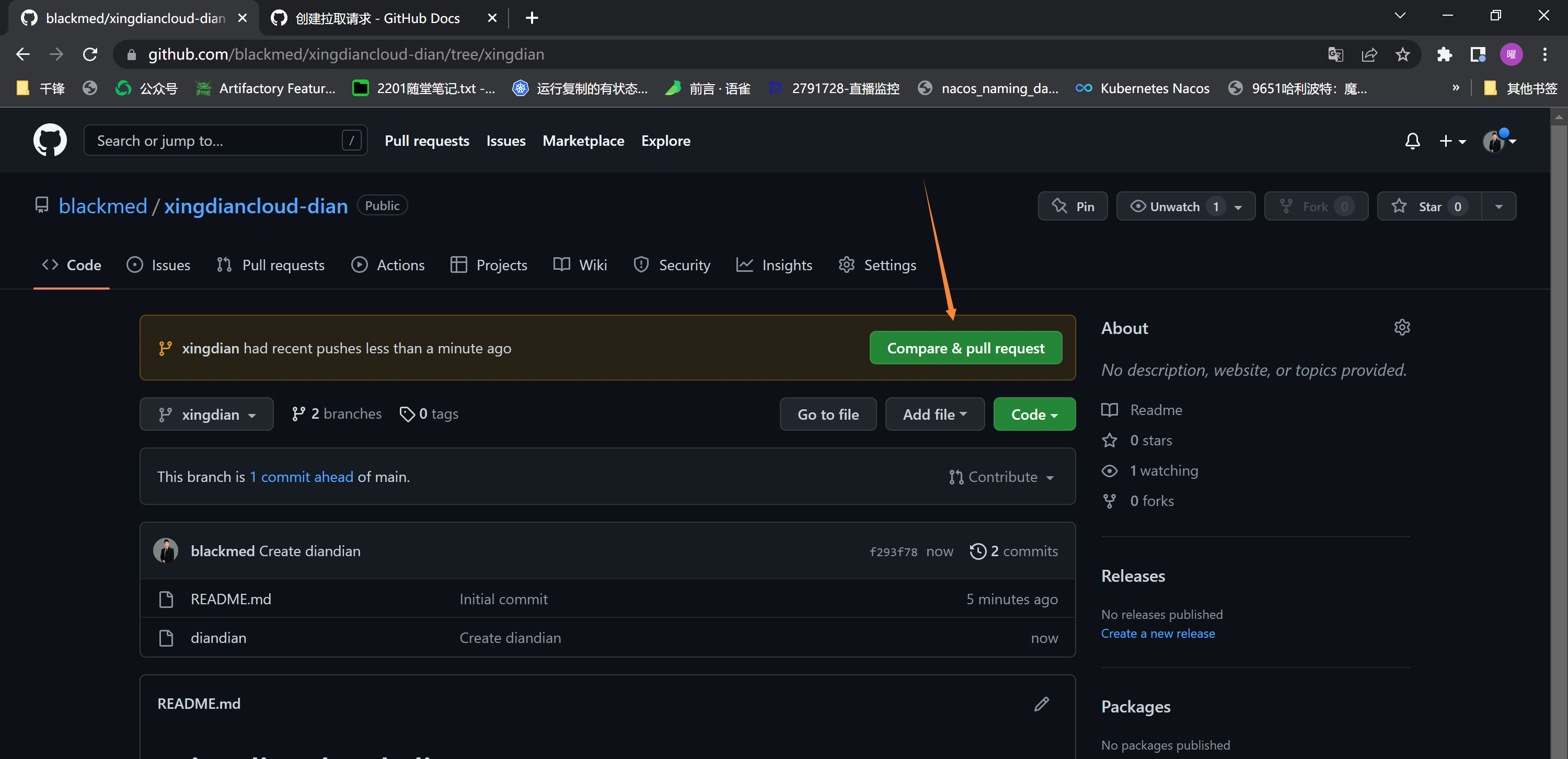
Task: Switch to the Actions tab
Action: [388, 265]
